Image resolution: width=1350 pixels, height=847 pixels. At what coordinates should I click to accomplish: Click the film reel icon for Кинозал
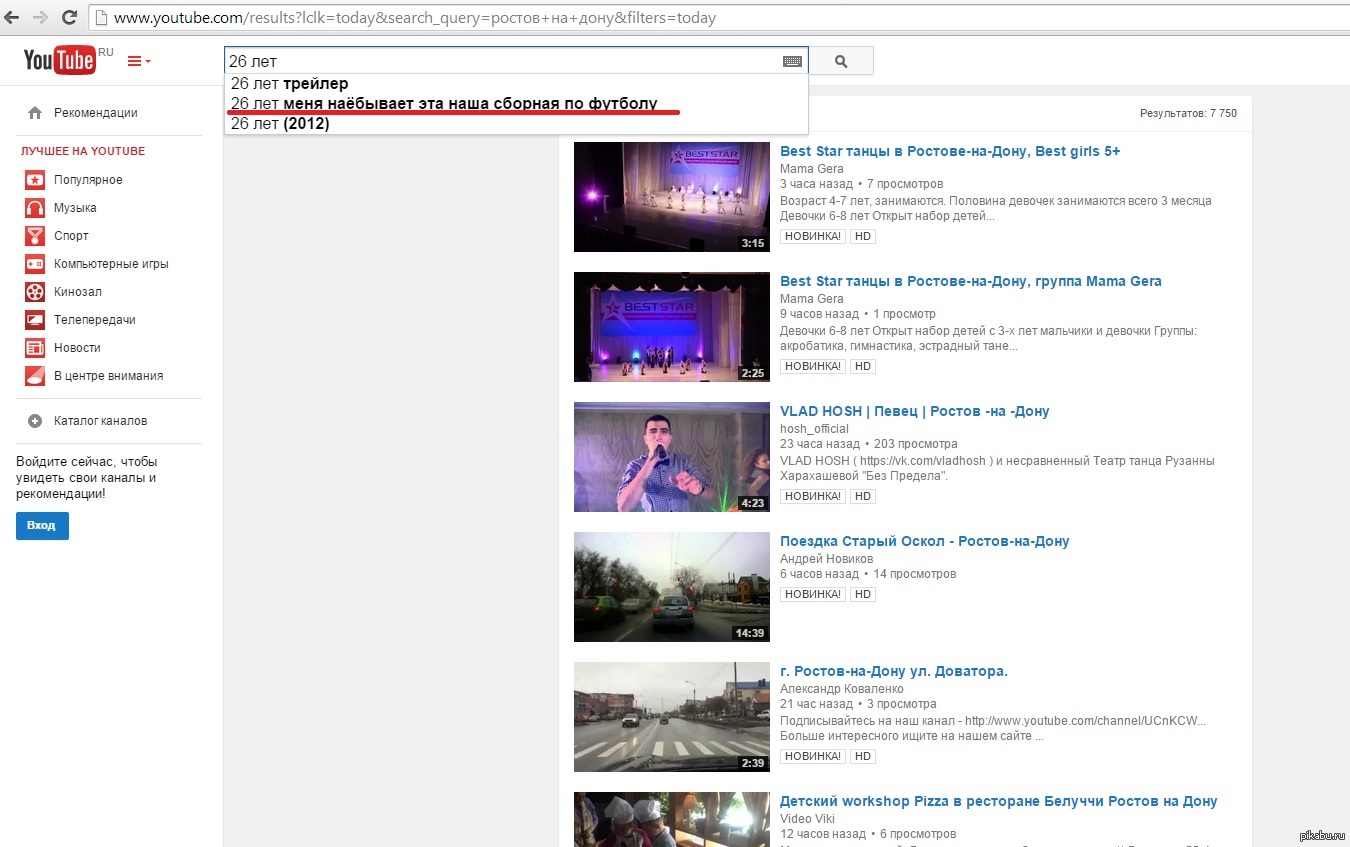[x=35, y=292]
